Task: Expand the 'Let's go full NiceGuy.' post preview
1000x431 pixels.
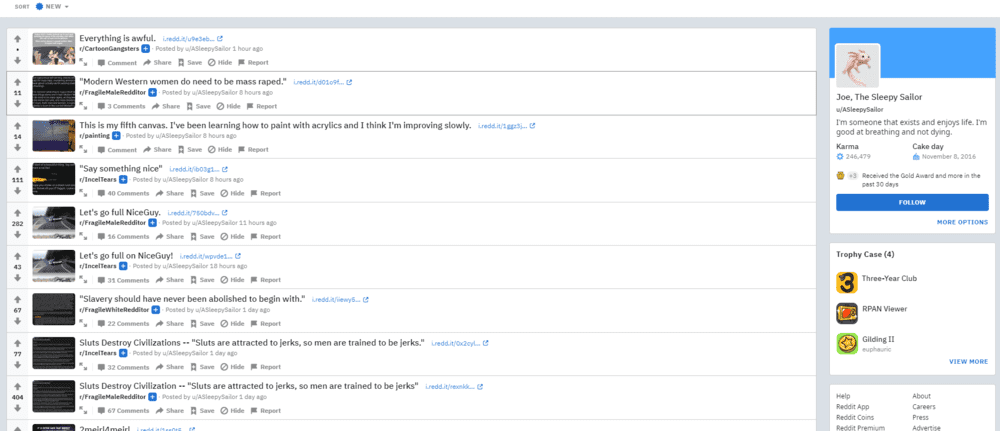Action: [84, 237]
